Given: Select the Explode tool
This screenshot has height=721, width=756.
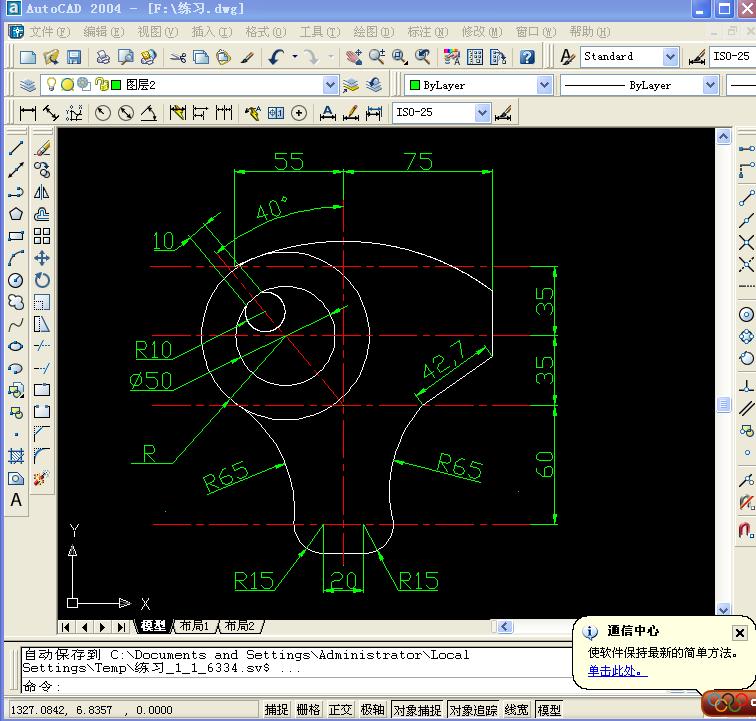Looking at the screenshot, I should pyautogui.click(x=42, y=478).
